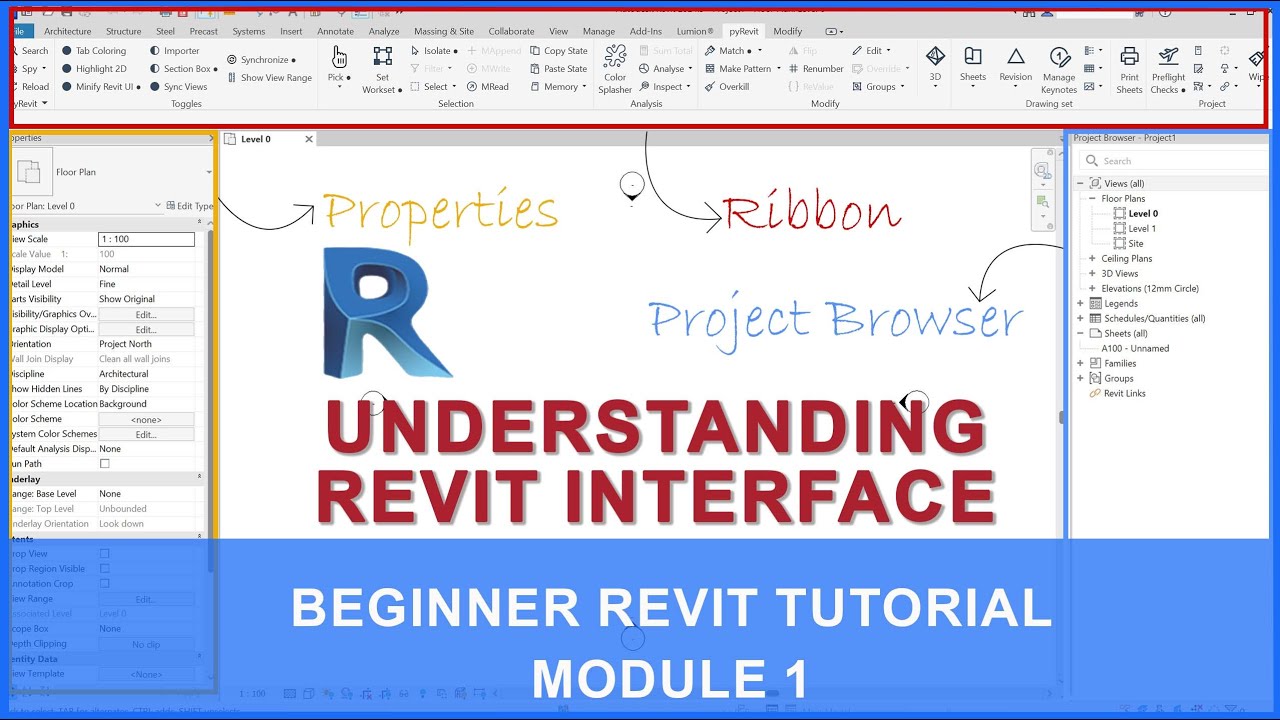Check the Sun Path checkbox
Screen dimensions: 1280x720
(x=105, y=464)
